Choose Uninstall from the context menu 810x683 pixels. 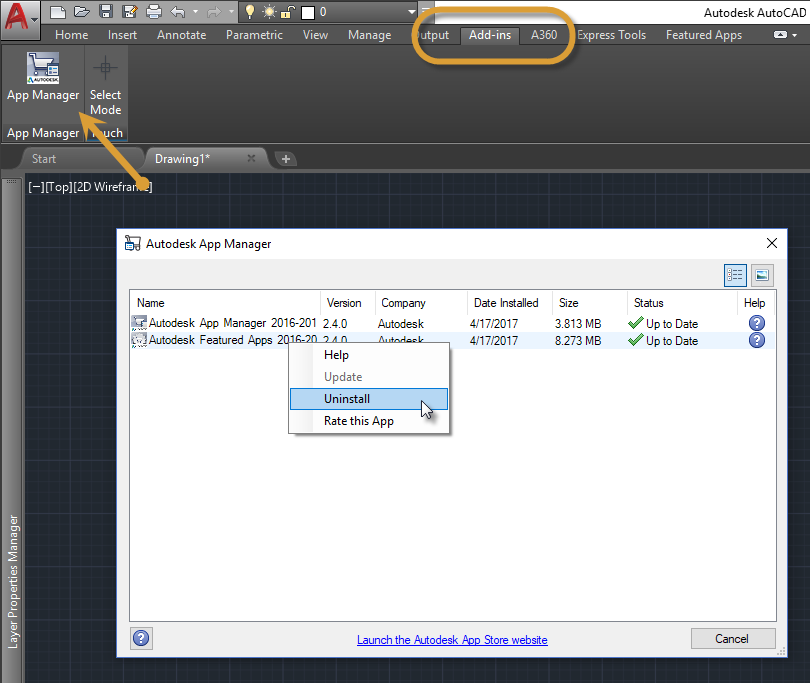click(x=369, y=399)
